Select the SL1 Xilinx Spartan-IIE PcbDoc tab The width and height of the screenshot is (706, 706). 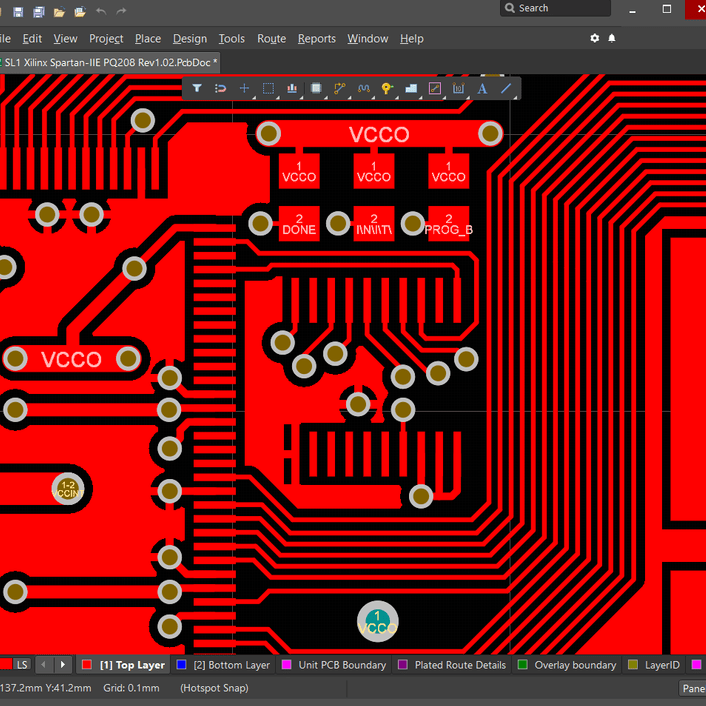pos(109,63)
